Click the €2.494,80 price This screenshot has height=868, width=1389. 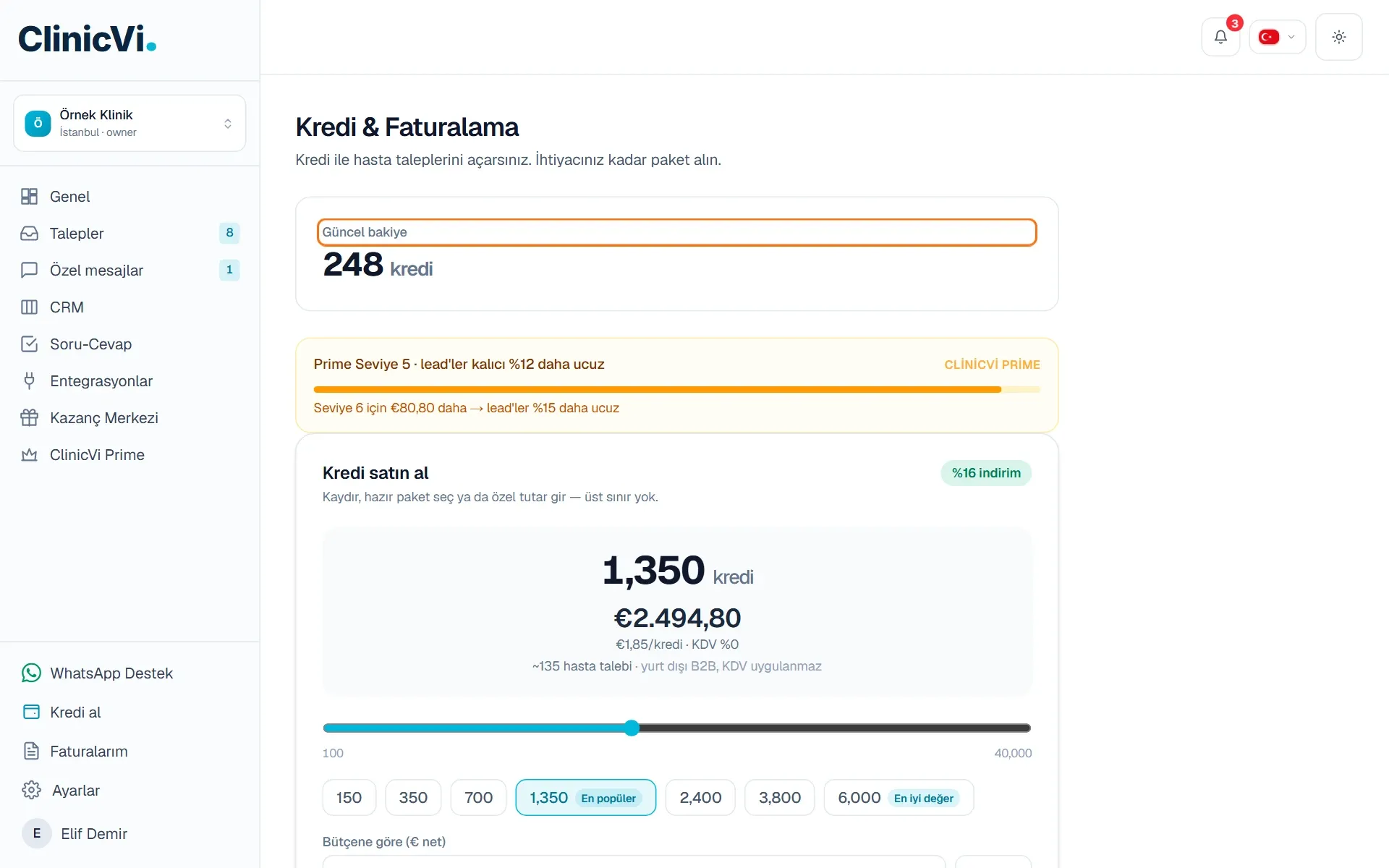(x=677, y=618)
